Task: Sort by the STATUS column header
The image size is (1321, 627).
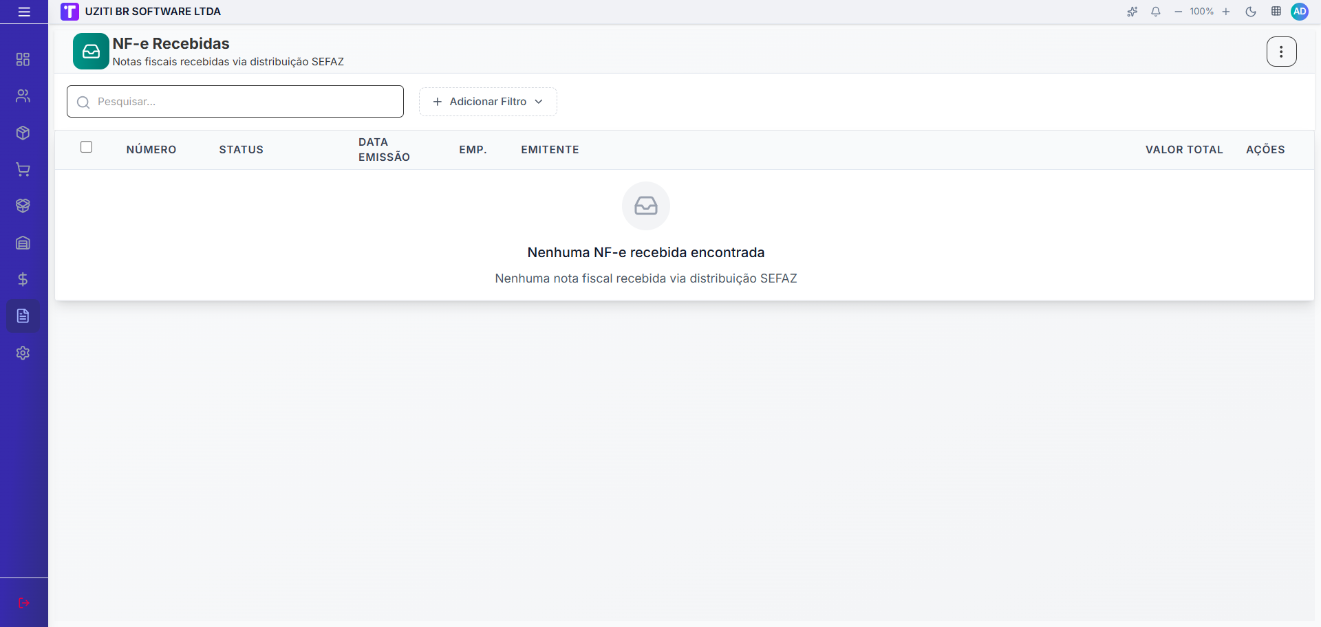Action: pos(241,149)
